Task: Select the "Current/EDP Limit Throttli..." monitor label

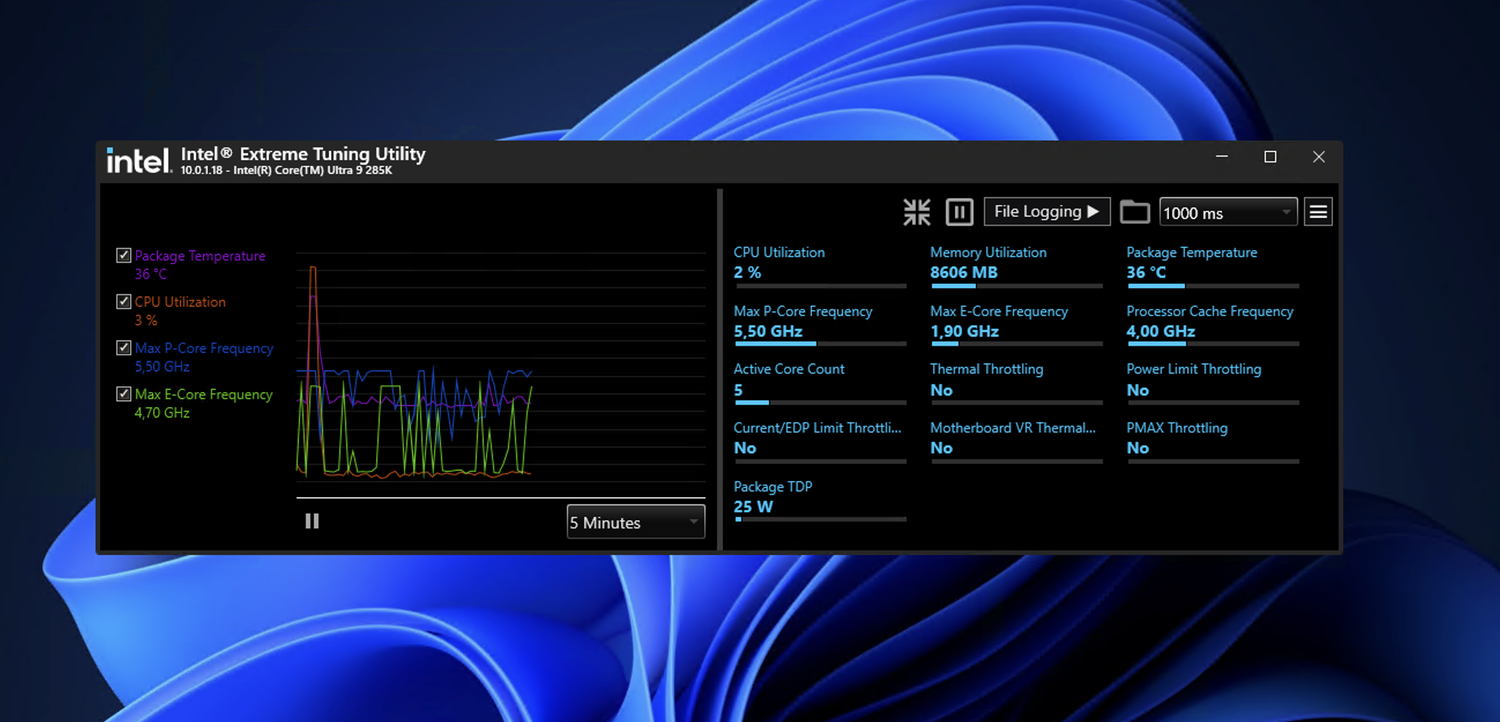Action: click(x=818, y=428)
